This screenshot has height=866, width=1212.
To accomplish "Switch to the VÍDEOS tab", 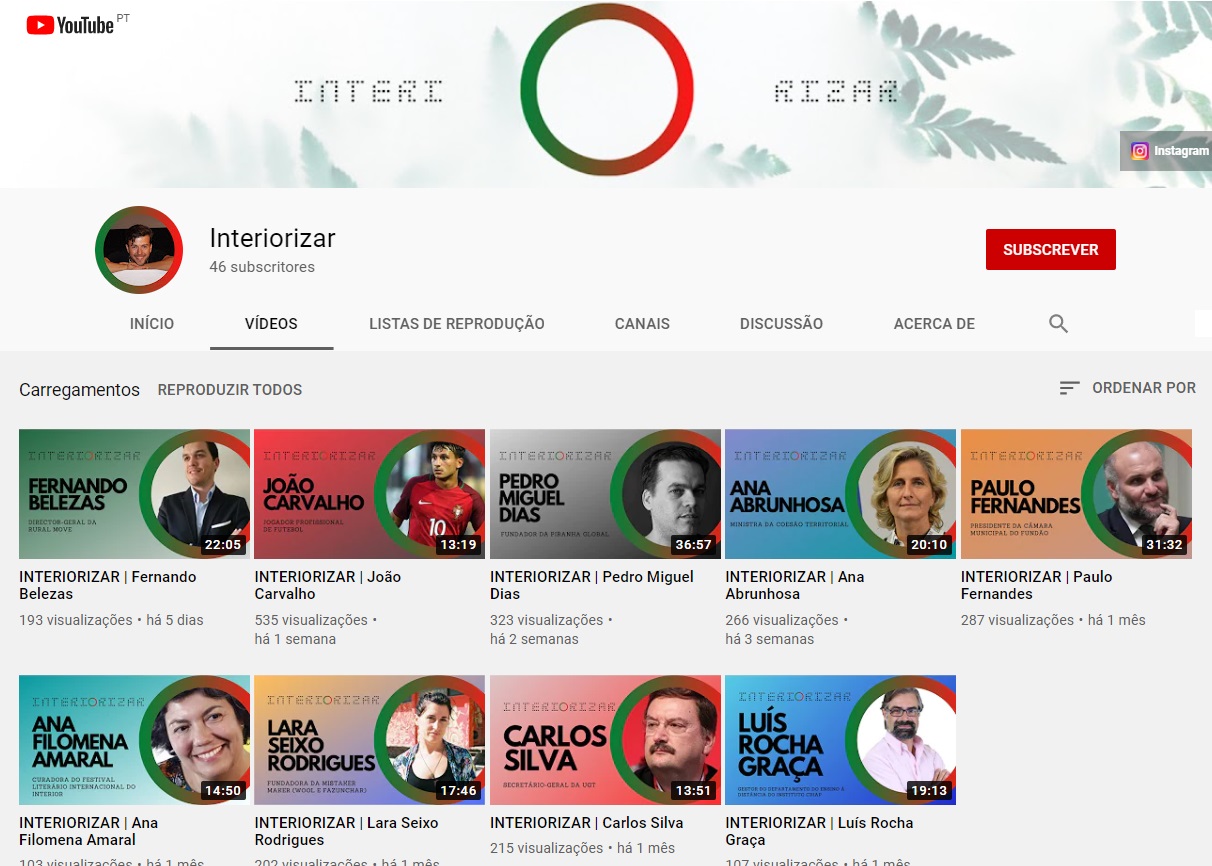I will 271,323.
